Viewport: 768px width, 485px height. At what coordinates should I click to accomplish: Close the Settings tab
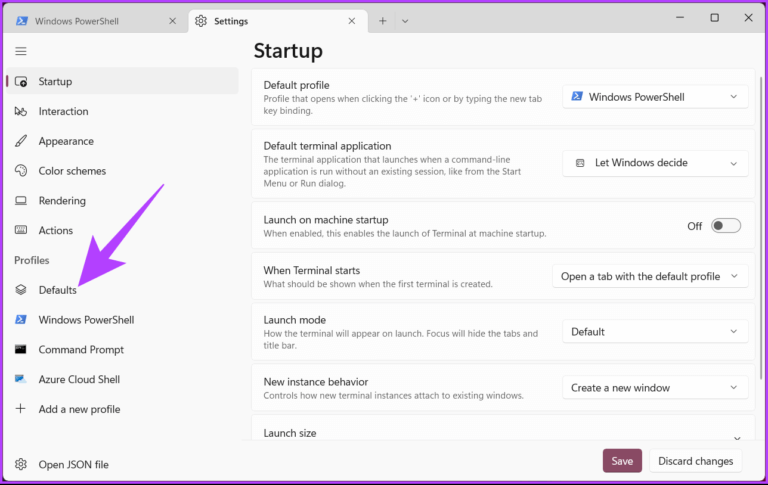(x=352, y=21)
